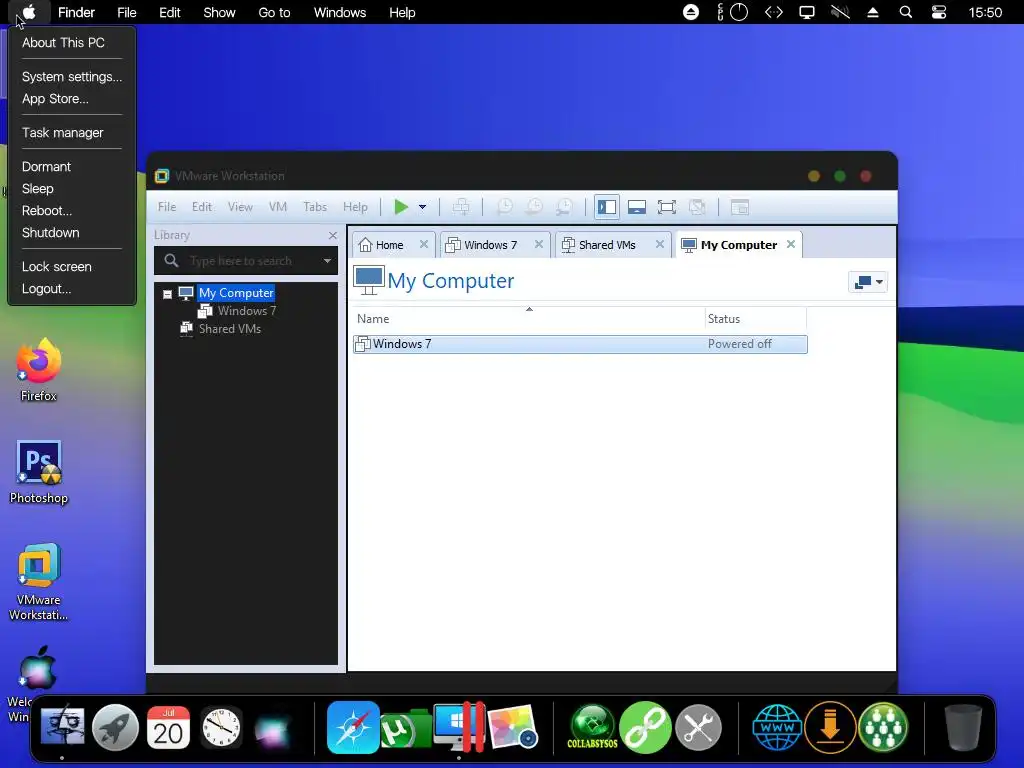The image size is (1024, 768).
Task: Sort by the Name column header
Action: (529, 319)
